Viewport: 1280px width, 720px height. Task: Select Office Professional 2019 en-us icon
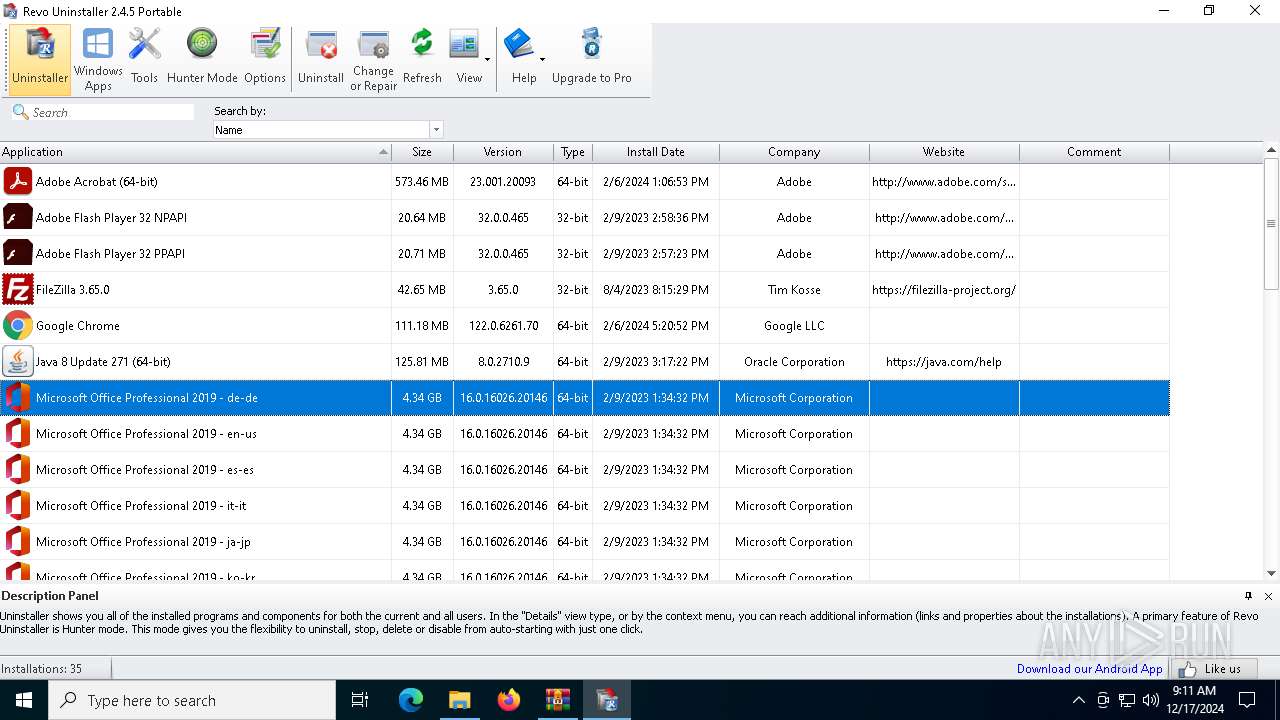(x=17, y=433)
